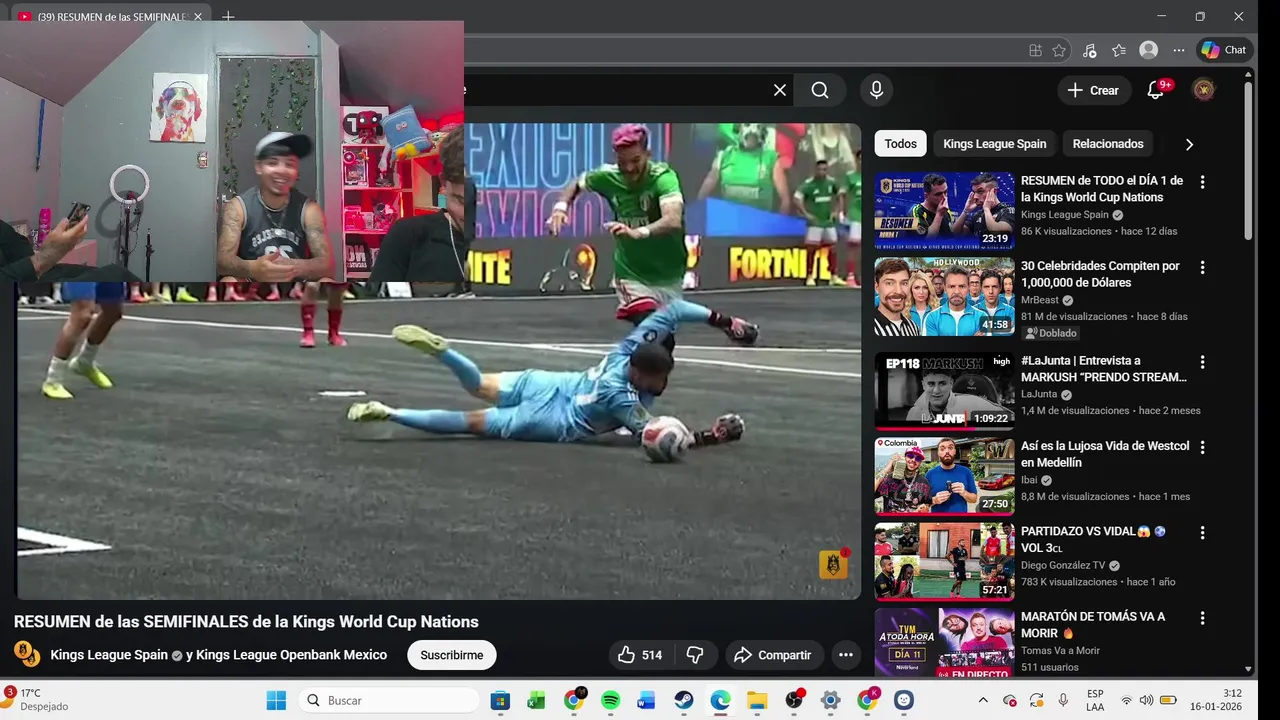Open YouTube notifications bell
This screenshot has width=1280, height=720.
(x=1156, y=90)
